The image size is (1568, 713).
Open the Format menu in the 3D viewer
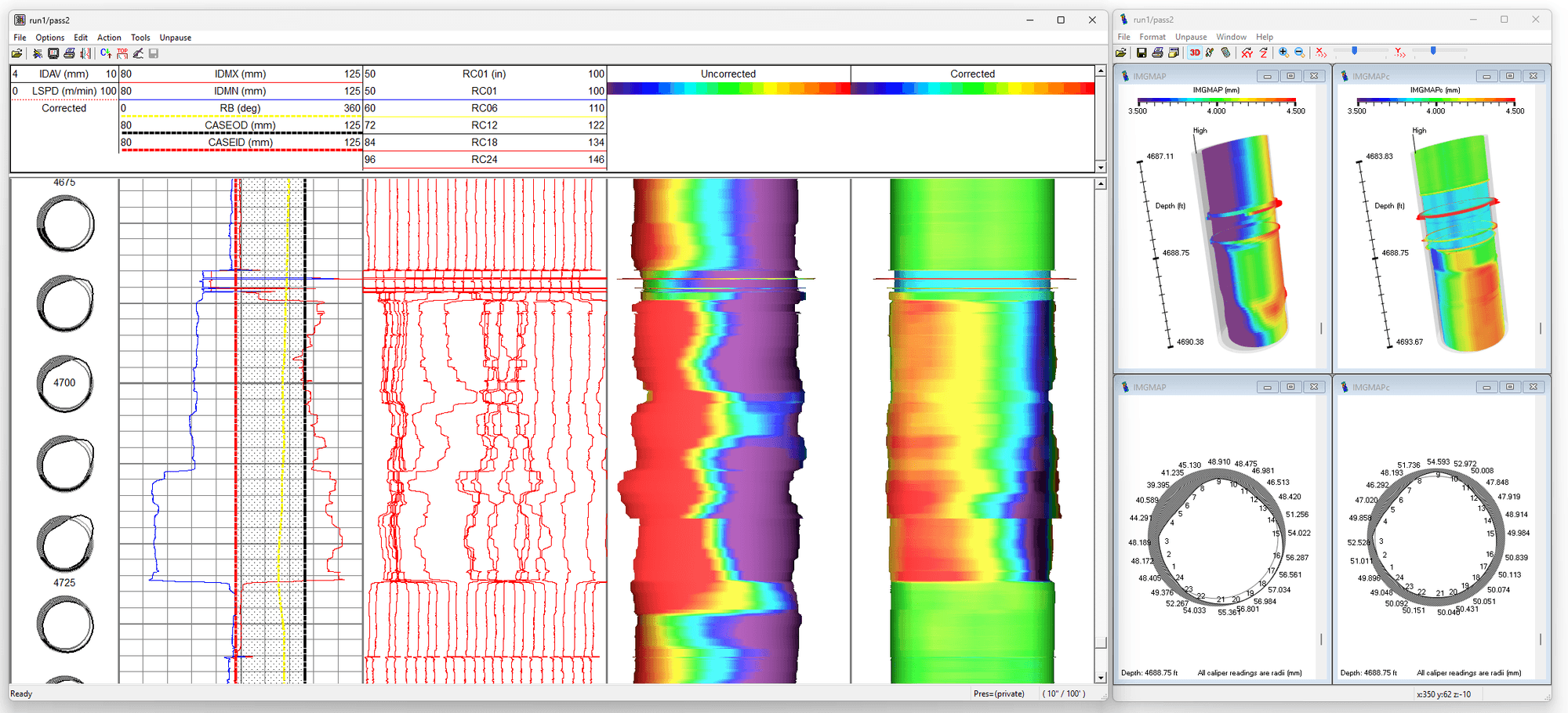click(x=1152, y=36)
